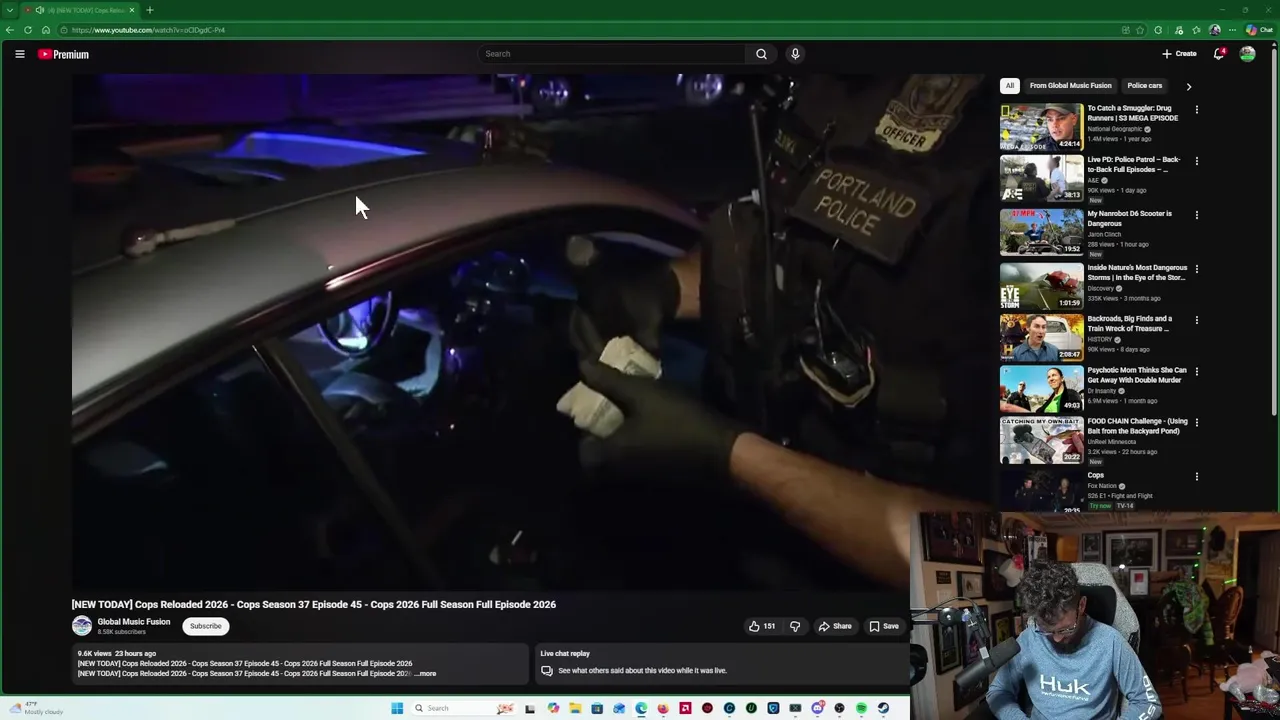Subscribe to Global Music Fusion
This screenshot has width=1280, height=720.
point(206,626)
